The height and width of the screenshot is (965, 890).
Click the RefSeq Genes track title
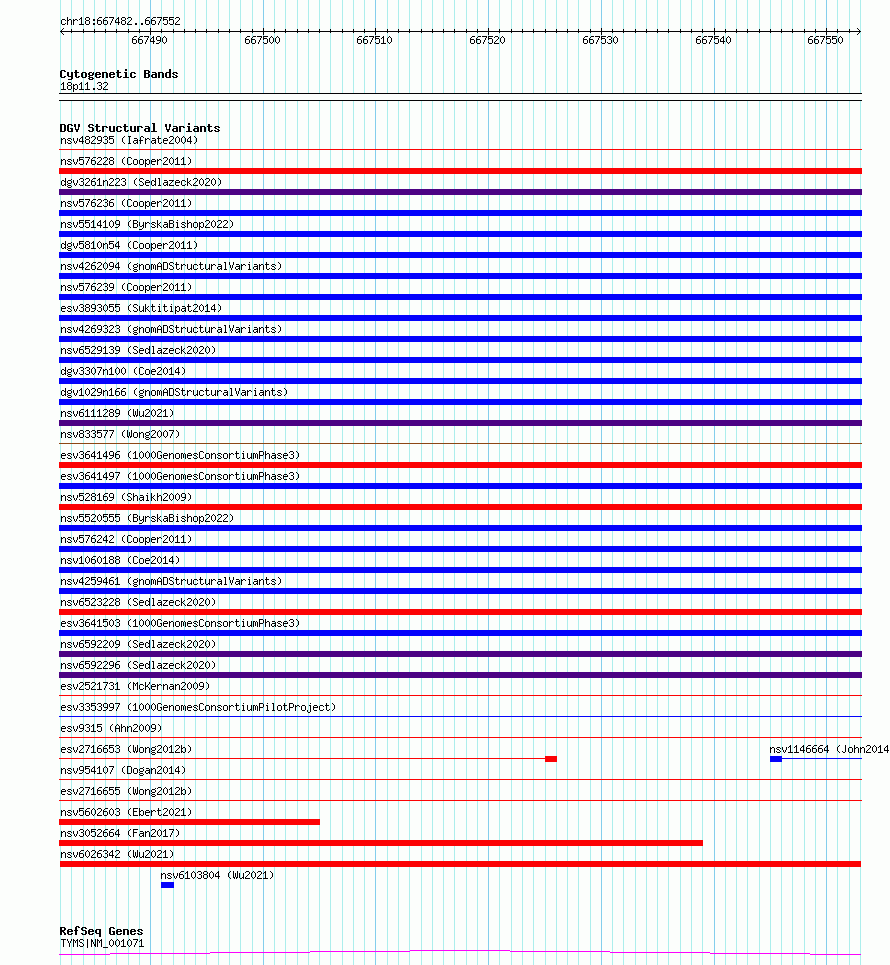(x=101, y=931)
